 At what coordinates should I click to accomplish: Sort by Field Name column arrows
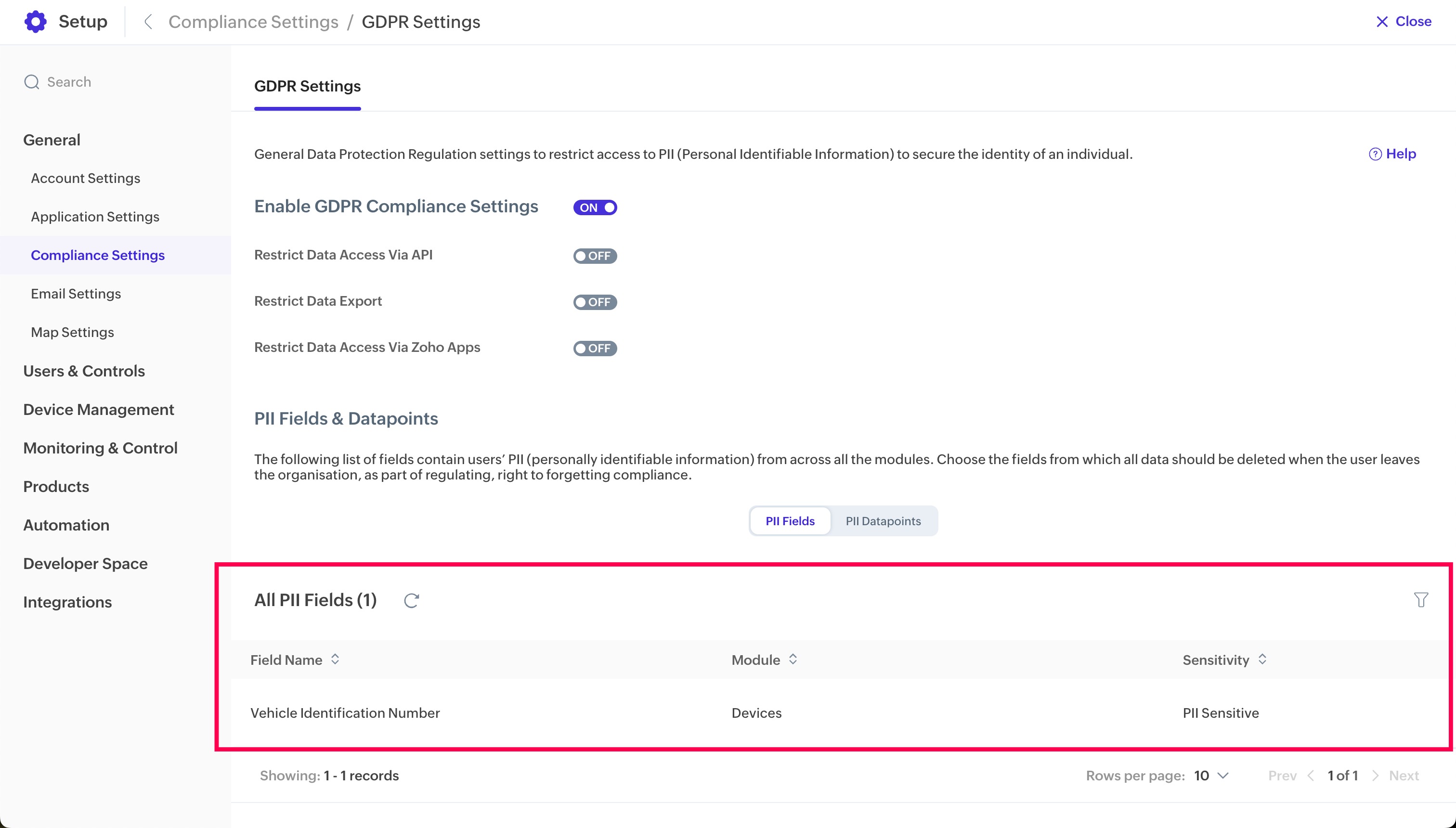[335, 660]
